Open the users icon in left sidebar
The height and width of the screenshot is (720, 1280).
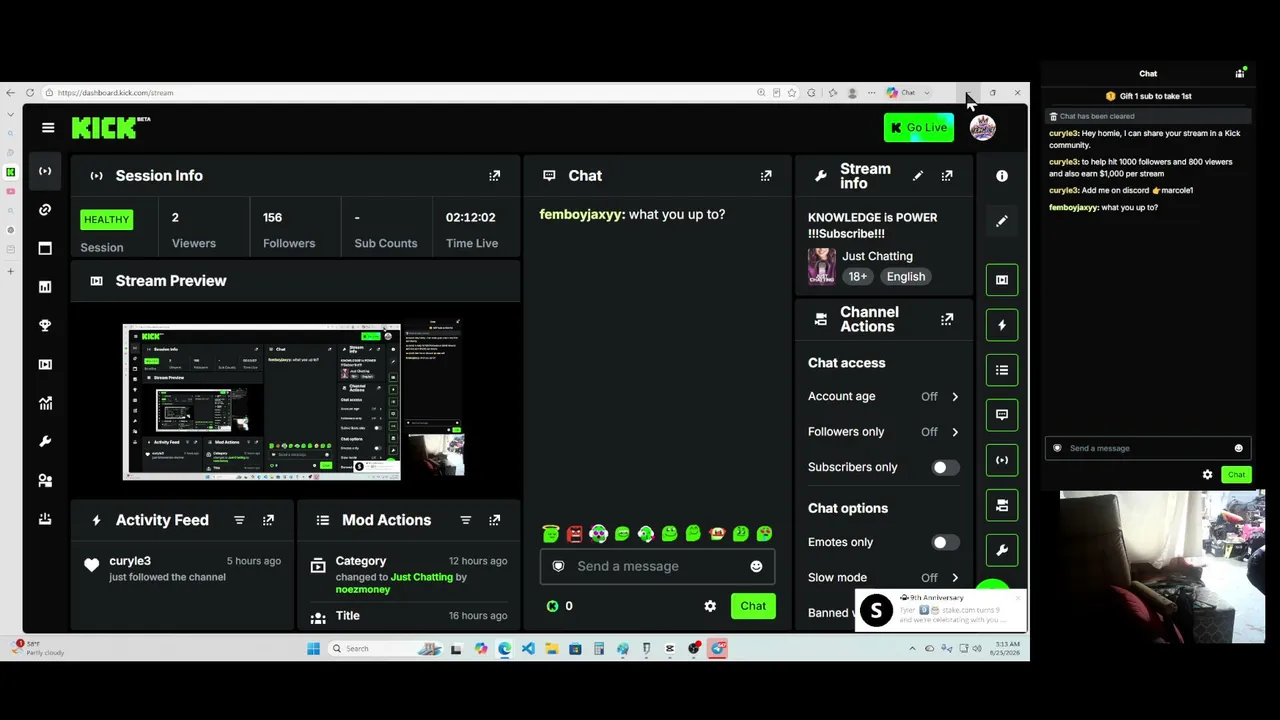point(45,481)
